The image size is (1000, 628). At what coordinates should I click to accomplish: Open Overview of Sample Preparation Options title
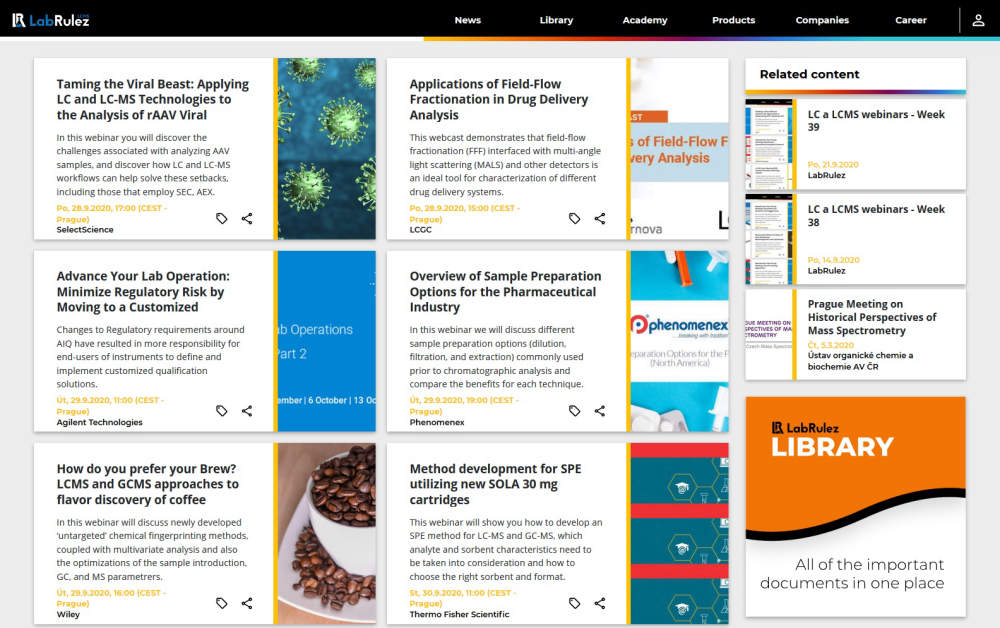tap(505, 292)
